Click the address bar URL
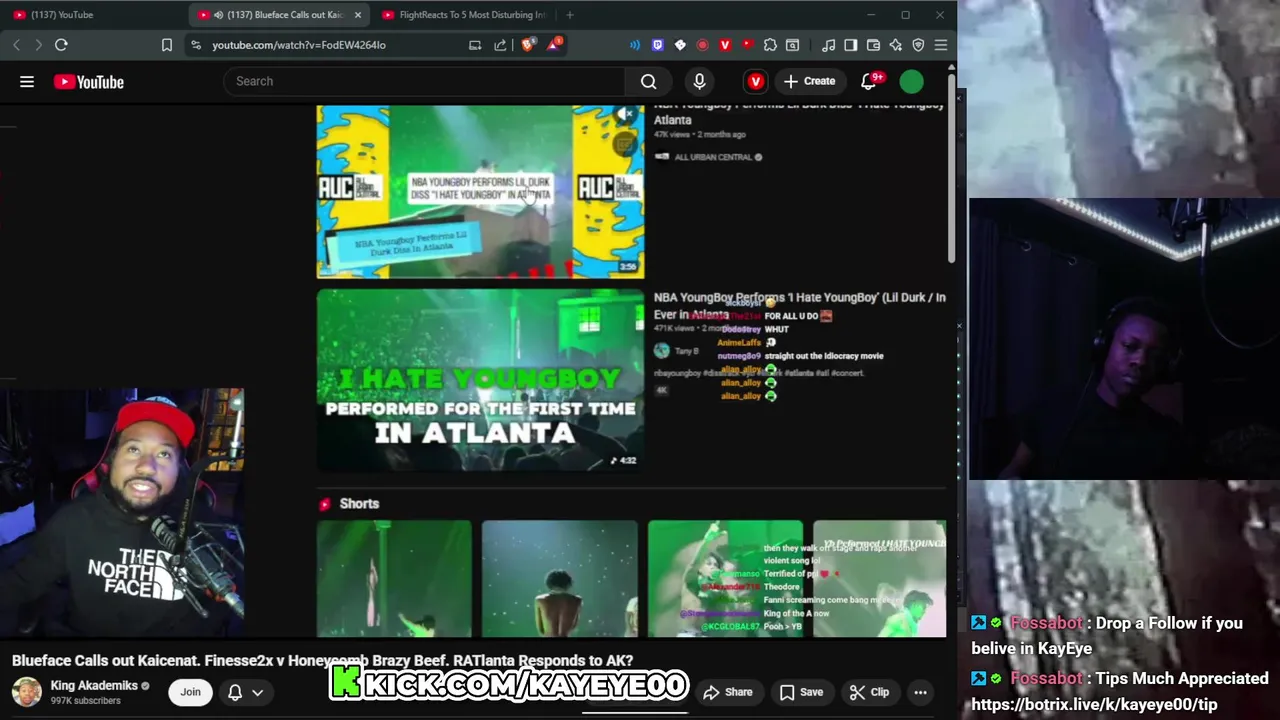Viewport: 1280px width, 720px height. tap(298, 45)
